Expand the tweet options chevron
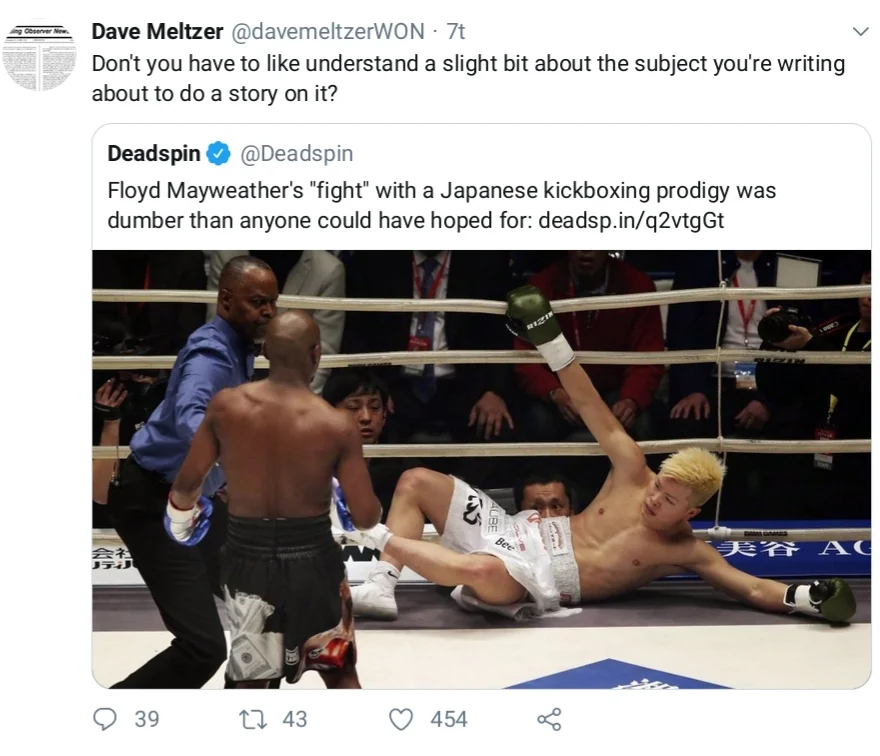The image size is (880, 756). click(x=860, y=31)
